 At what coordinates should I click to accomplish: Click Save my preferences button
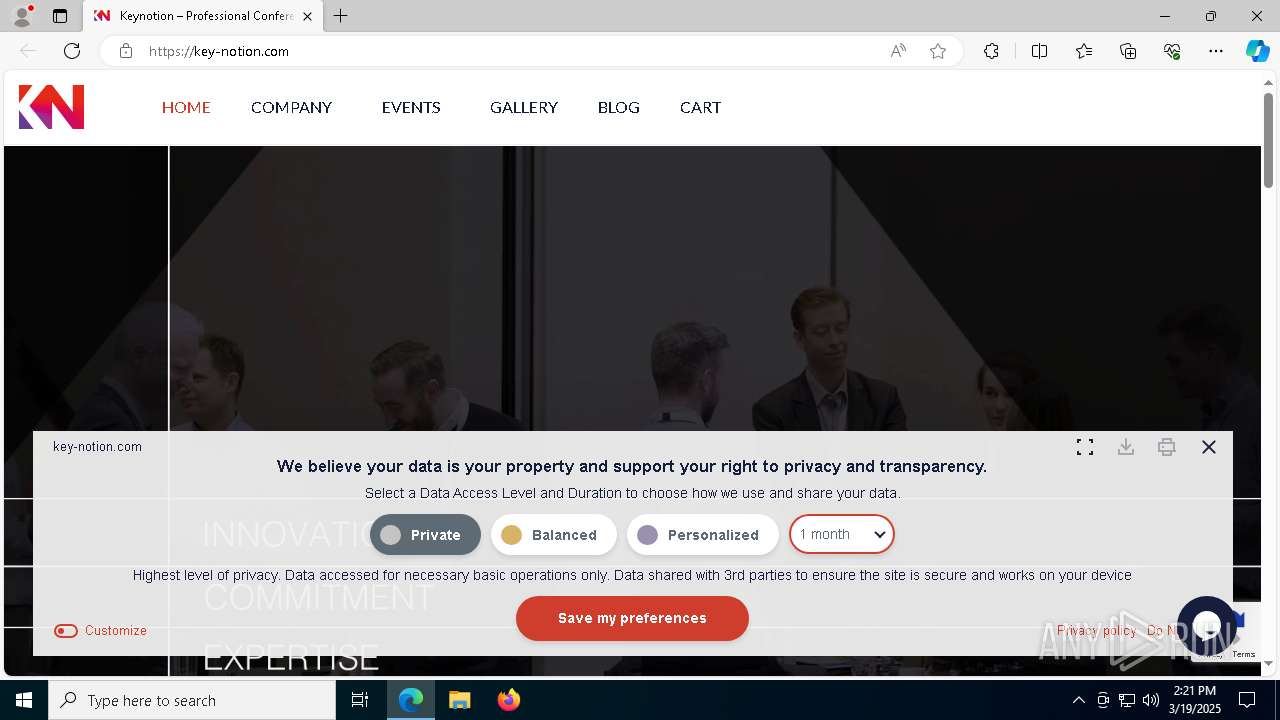click(632, 618)
